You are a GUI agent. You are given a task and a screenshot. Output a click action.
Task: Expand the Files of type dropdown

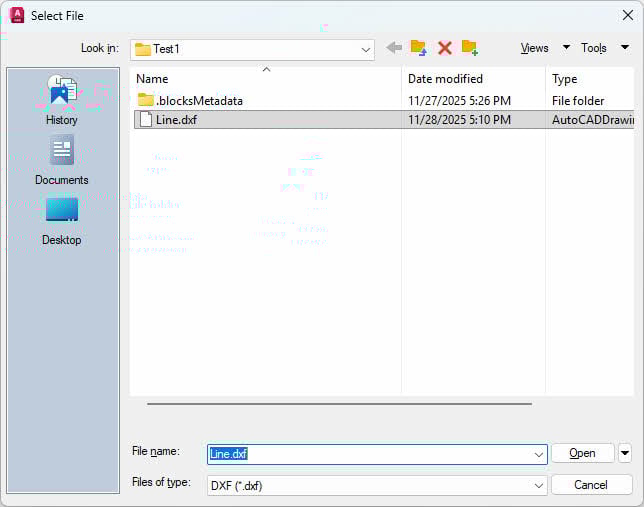(538, 486)
